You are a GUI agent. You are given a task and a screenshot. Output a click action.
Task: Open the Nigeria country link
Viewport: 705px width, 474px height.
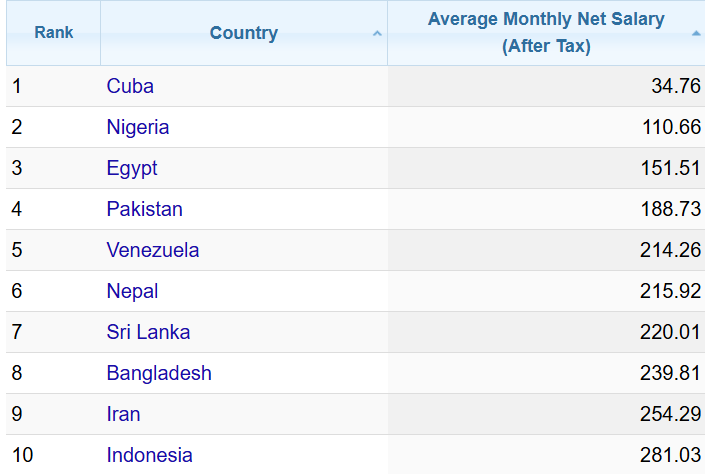[x=138, y=127]
